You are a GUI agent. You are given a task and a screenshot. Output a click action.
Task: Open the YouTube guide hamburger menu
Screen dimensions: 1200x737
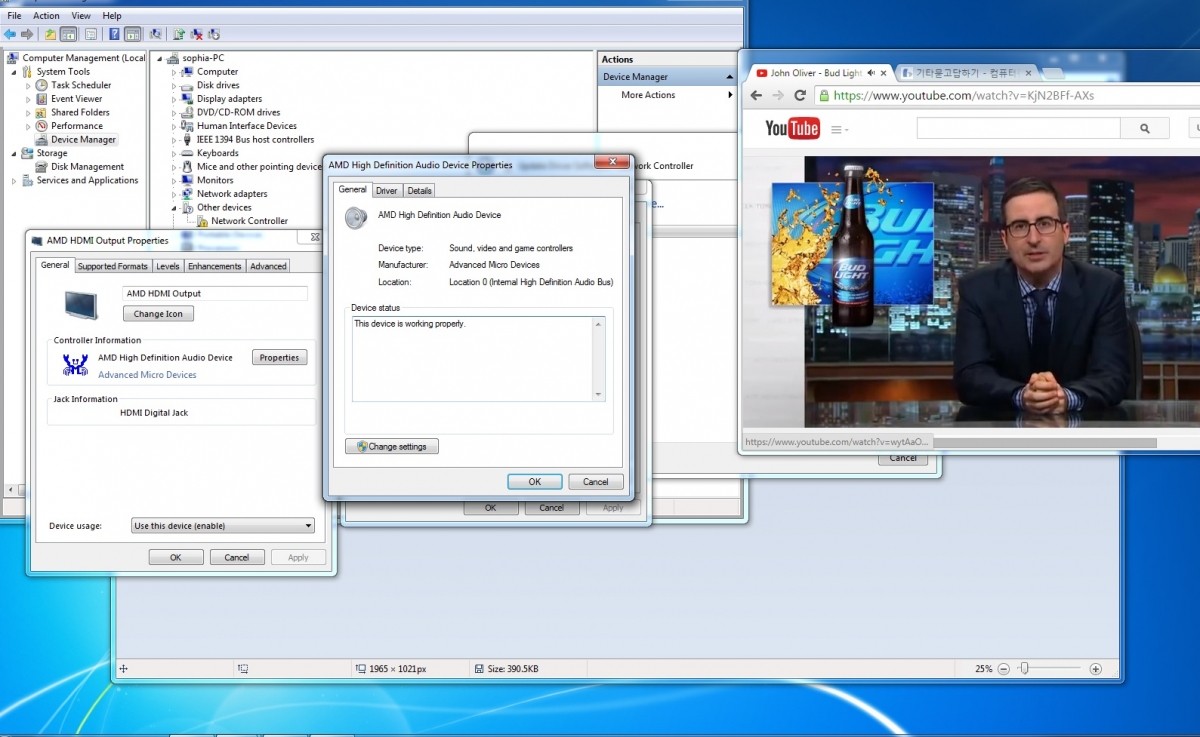(x=838, y=129)
